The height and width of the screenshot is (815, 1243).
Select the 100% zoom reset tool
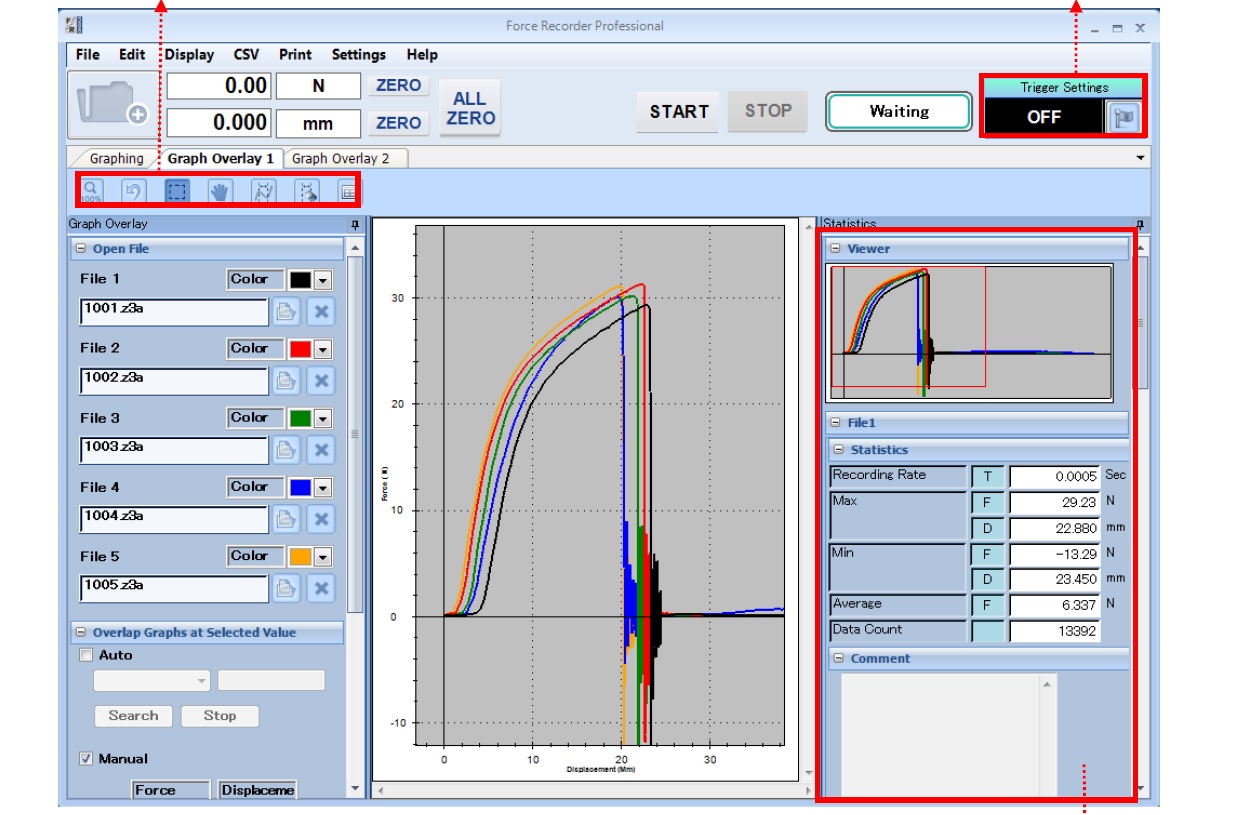[x=91, y=188]
